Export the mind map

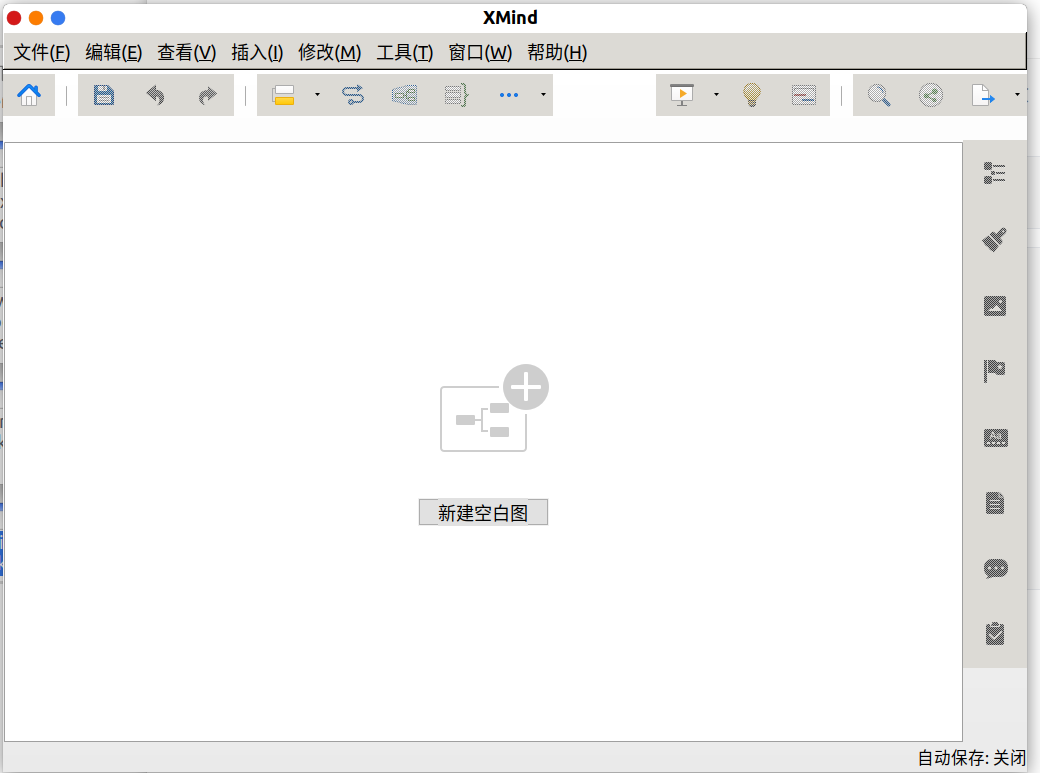point(983,95)
